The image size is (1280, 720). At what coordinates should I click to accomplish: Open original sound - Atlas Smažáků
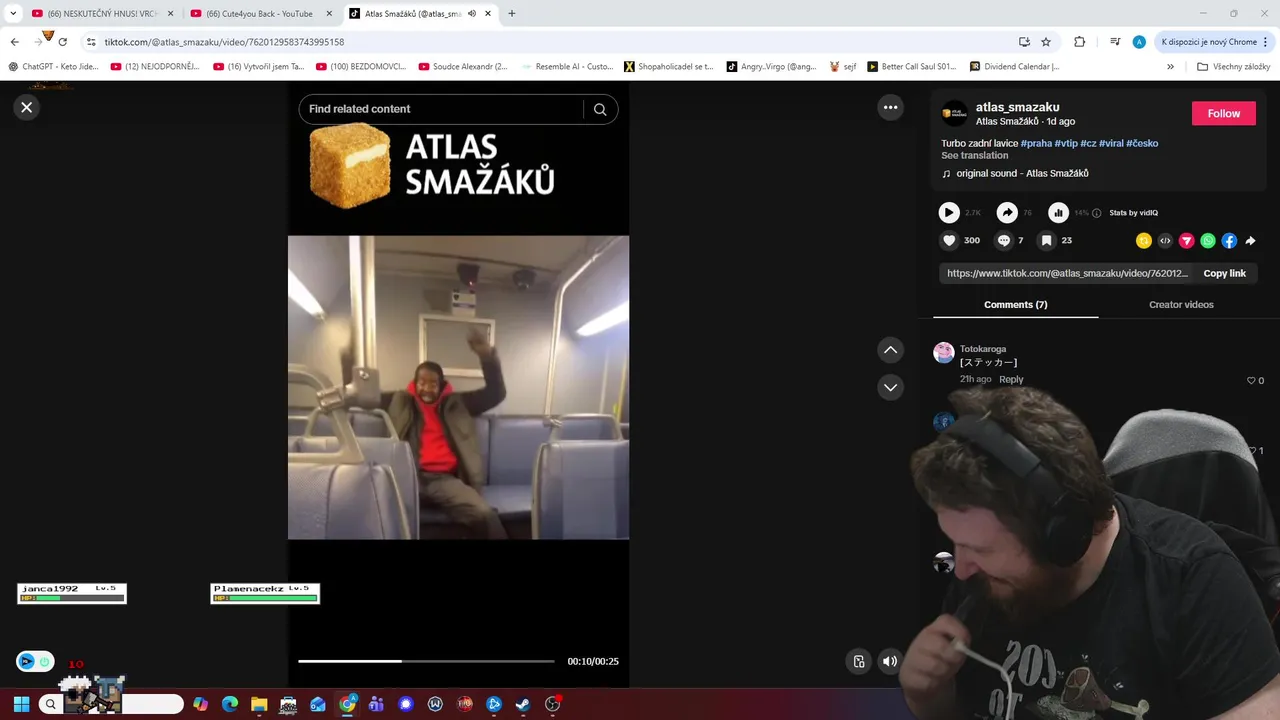click(x=1022, y=173)
